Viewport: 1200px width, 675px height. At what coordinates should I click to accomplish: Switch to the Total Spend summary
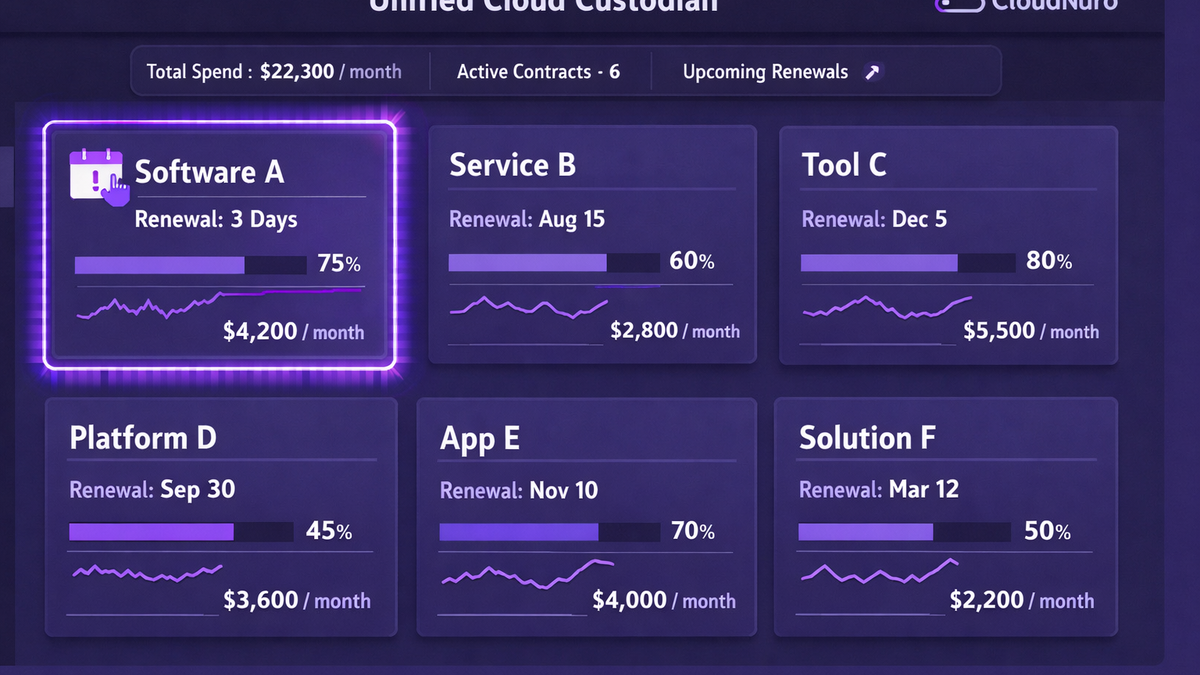click(x=277, y=71)
